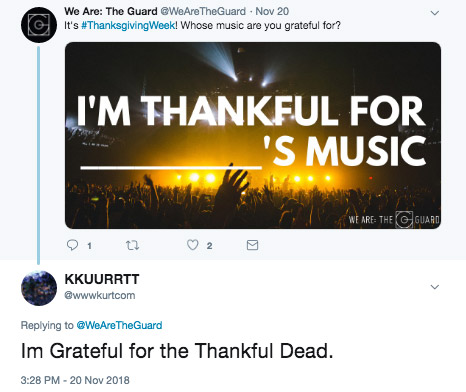Click the reply speech bubble icon

[72, 245]
